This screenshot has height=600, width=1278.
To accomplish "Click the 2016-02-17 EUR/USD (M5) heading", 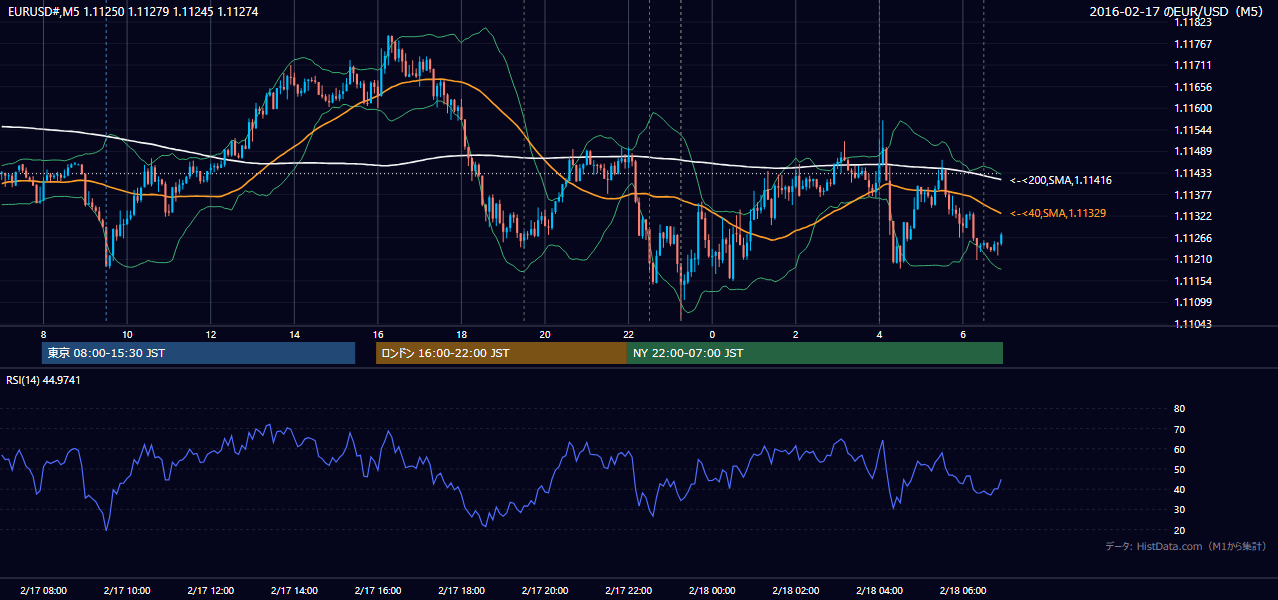I will coord(1178,11).
